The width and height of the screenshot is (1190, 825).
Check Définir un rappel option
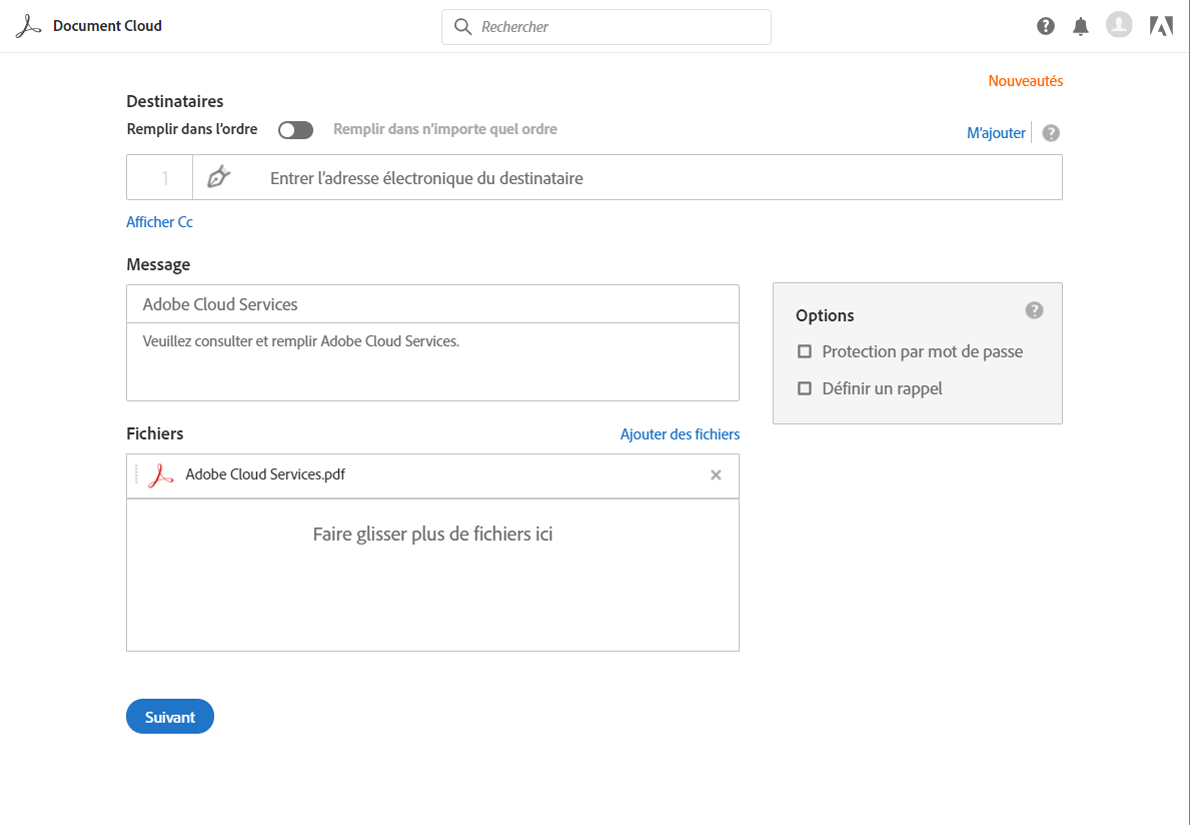[804, 389]
